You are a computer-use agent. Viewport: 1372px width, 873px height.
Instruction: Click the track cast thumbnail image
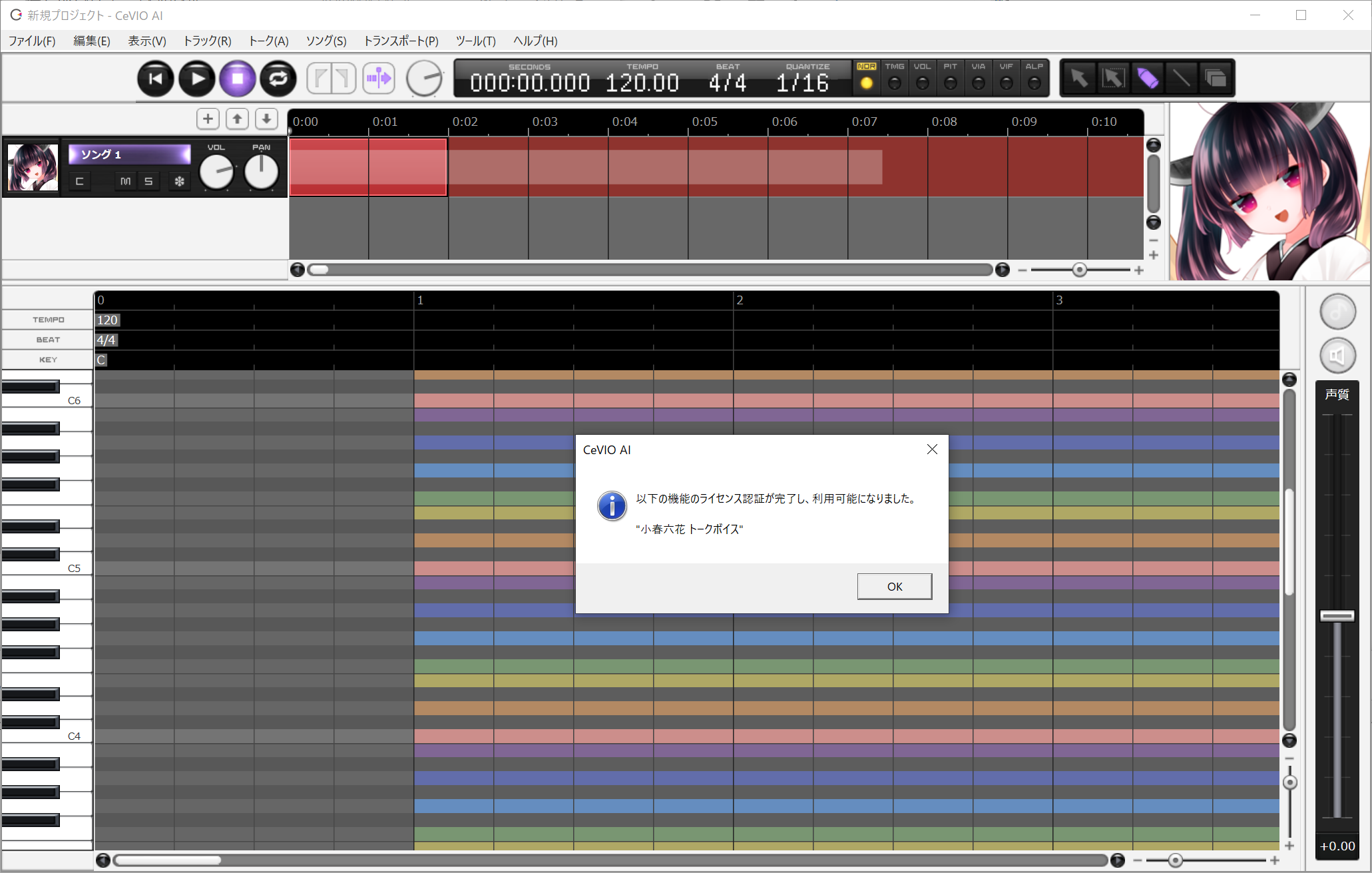tap(33, 167)
